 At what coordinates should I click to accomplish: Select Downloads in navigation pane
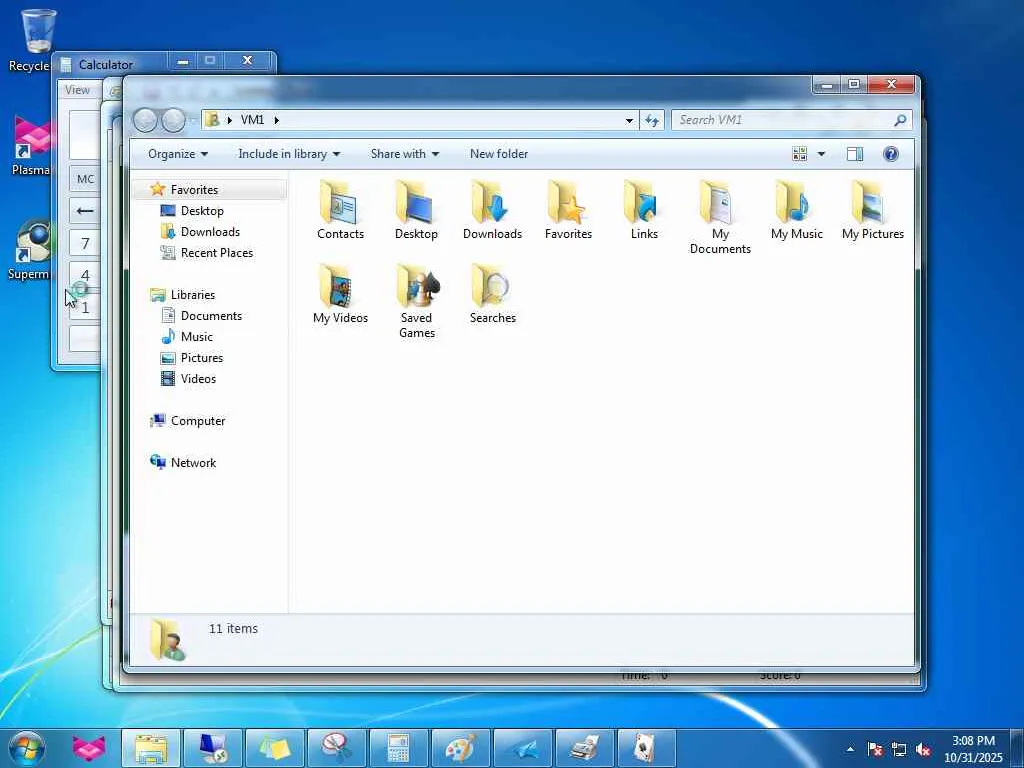pos(210,232)
